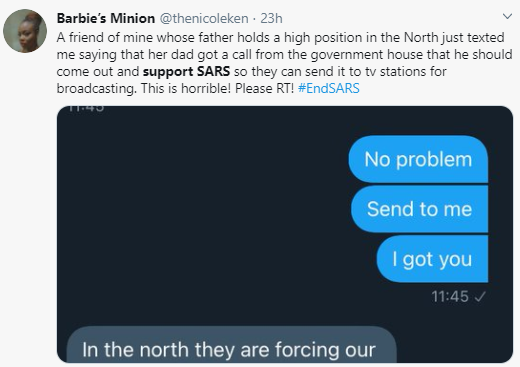Select the 'No problem' message bubble
The height and width of the screenshot is (367, 520).
pos(418,159)
